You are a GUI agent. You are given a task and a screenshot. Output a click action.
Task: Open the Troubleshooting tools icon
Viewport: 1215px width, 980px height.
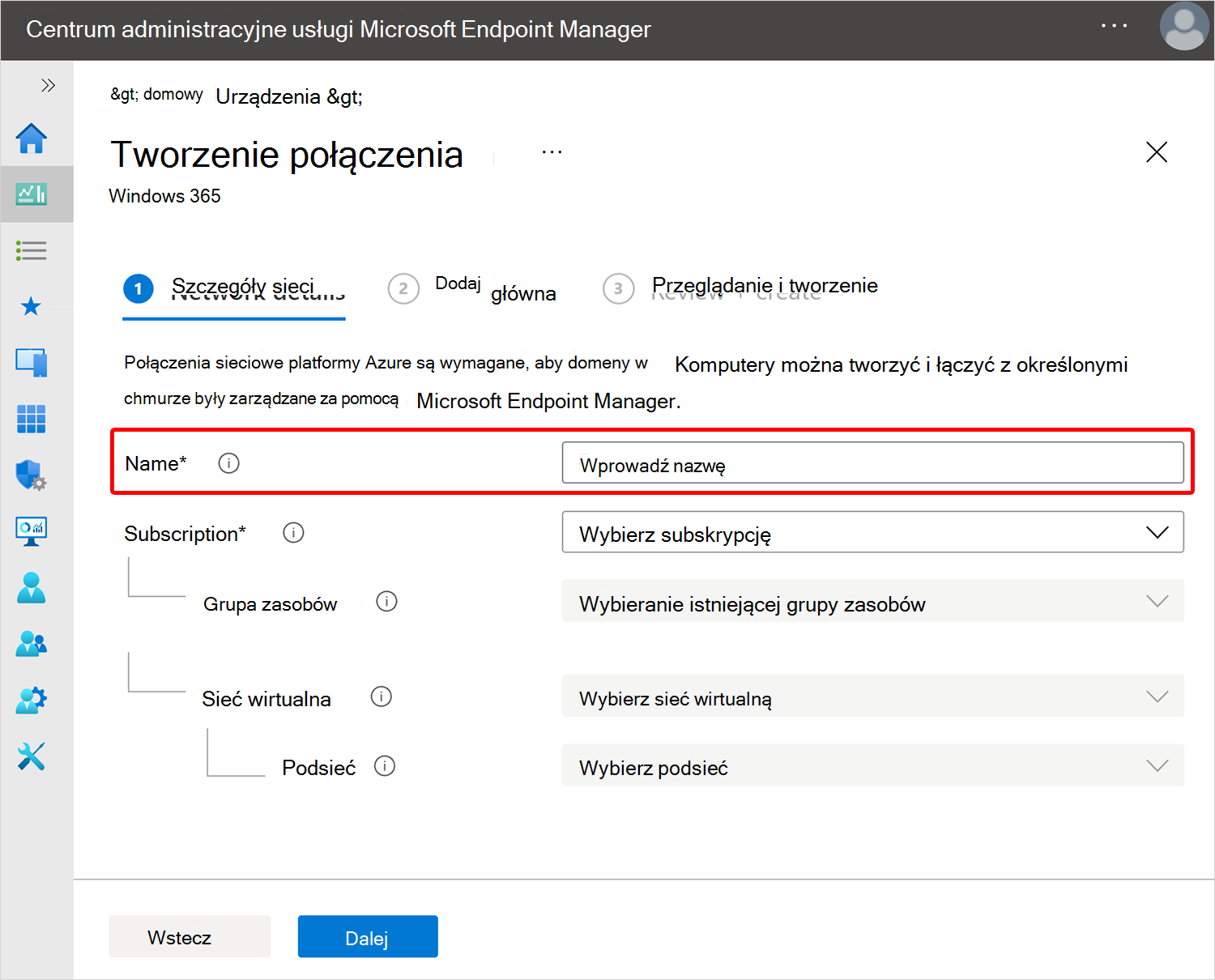pos(32,756)
